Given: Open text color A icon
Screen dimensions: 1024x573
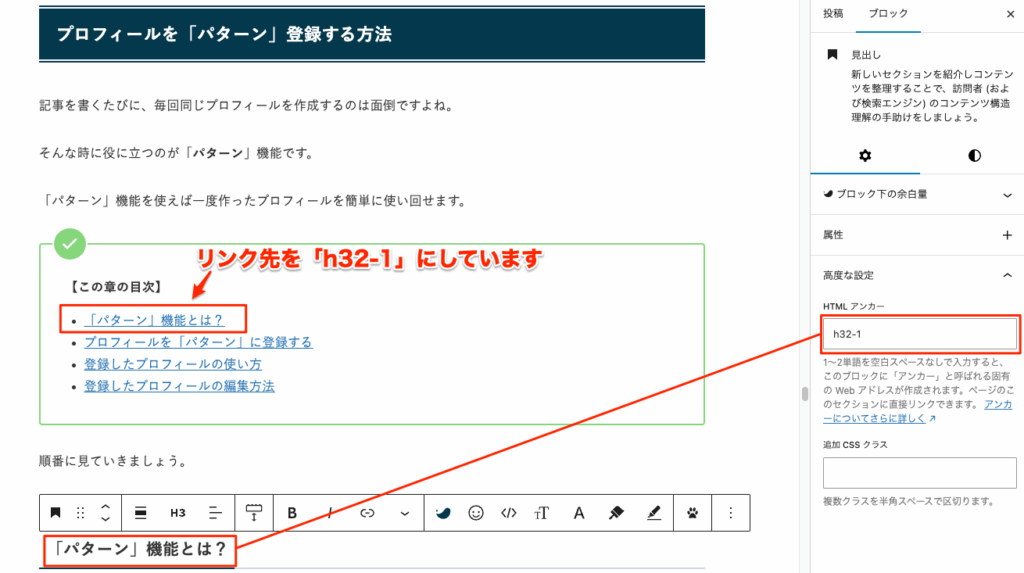Looking at the screenshot, I should [579, 513].
